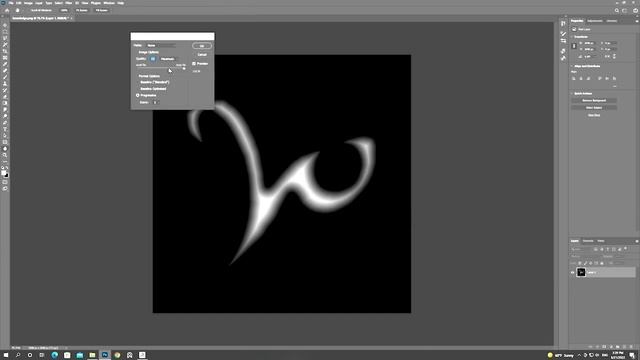Click the JPEG quality slider handle

(184, 69)
